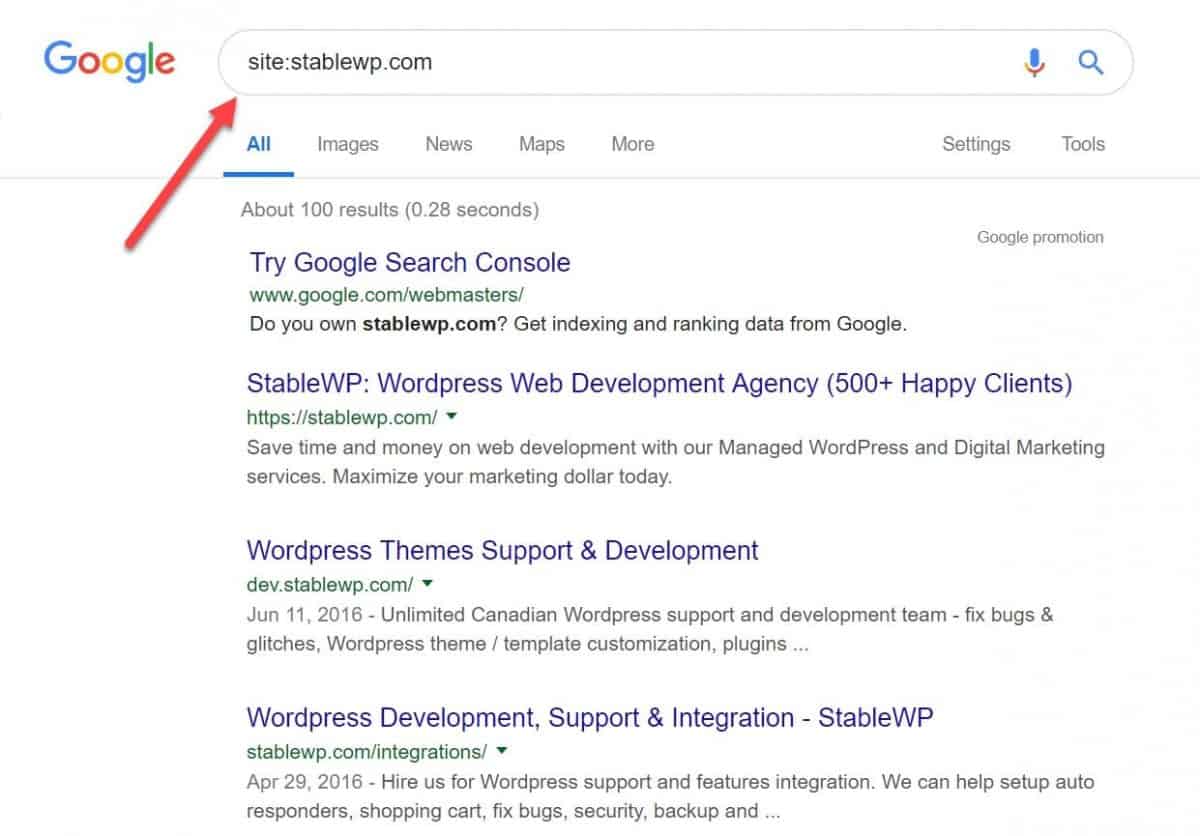
Task: Click the blue magnifying glass search button
Action: [1091, 63]
